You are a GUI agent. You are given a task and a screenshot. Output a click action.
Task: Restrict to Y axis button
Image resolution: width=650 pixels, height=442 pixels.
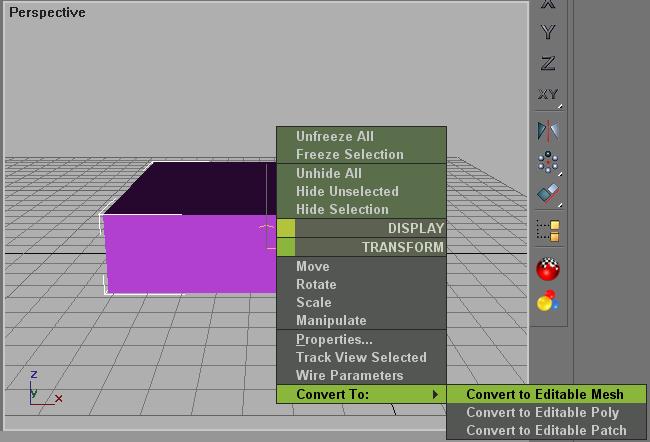point(548,32)
